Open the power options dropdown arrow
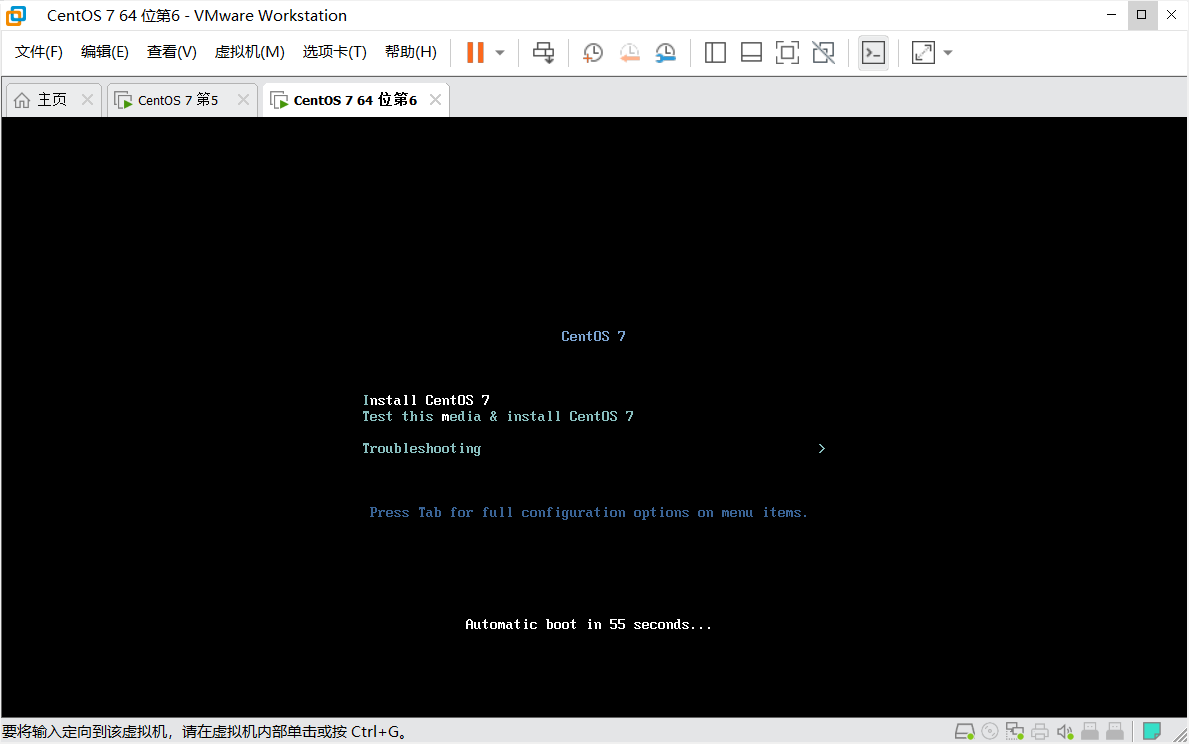This screenshot has height=744, width=1189. click(x=500, y=52)
